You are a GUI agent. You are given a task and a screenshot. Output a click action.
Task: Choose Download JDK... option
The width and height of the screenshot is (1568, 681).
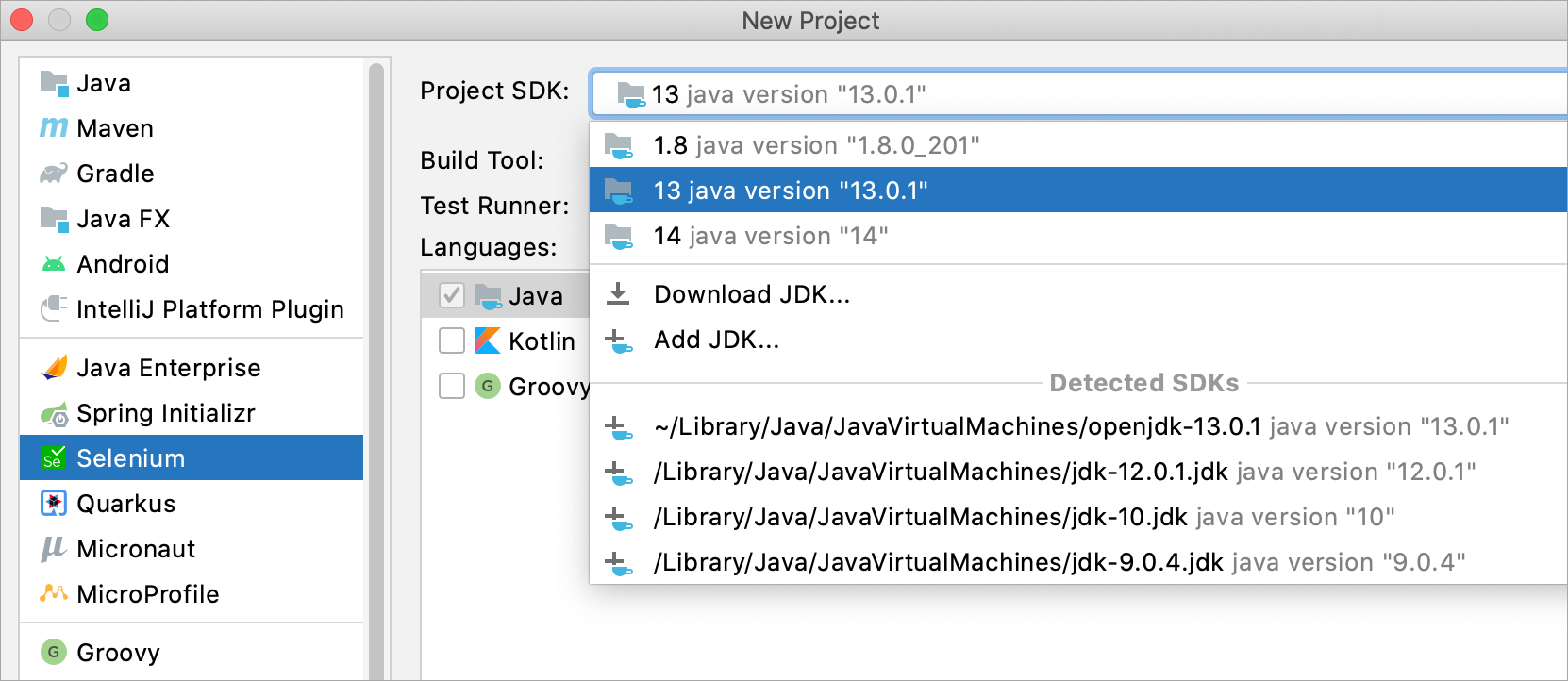(1078, 294)
